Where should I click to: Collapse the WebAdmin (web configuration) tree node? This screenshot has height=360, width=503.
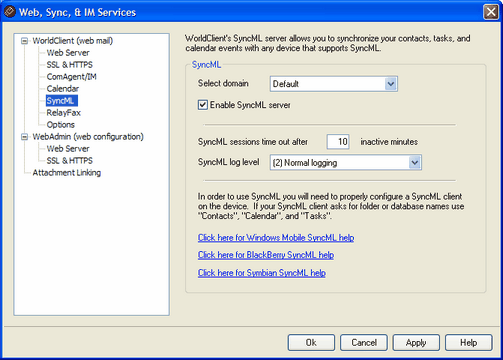click(24, 137)
